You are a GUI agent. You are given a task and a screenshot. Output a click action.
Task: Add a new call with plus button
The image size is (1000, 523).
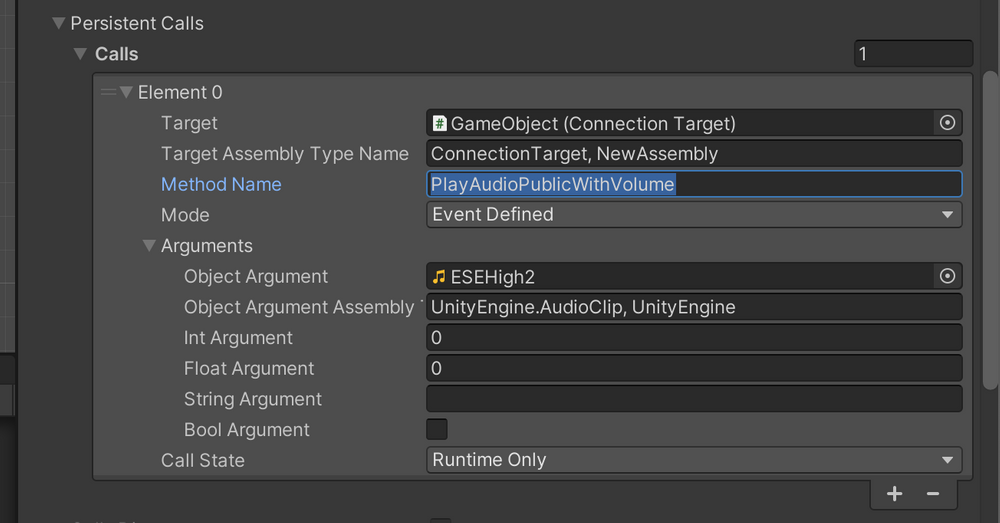894,494
